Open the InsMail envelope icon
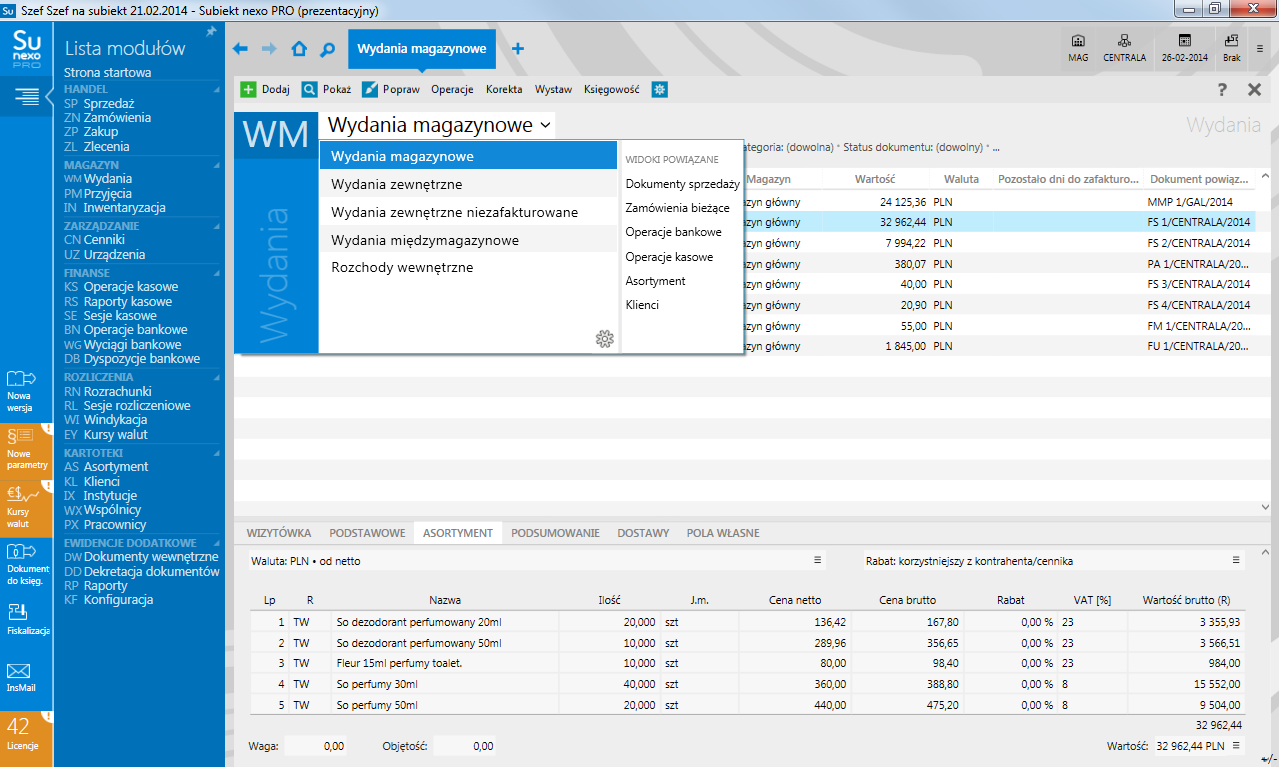This screenshot has height=767, width=1279. tap(20, 672)
